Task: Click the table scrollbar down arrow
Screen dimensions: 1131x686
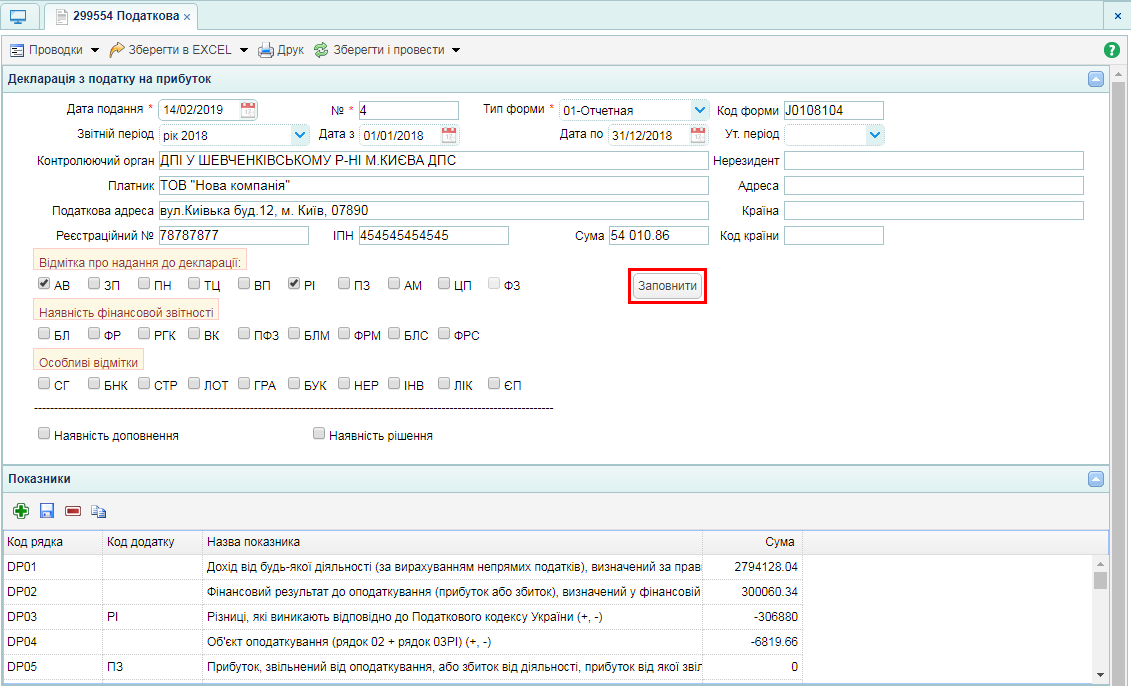Action: point(1100,675)
